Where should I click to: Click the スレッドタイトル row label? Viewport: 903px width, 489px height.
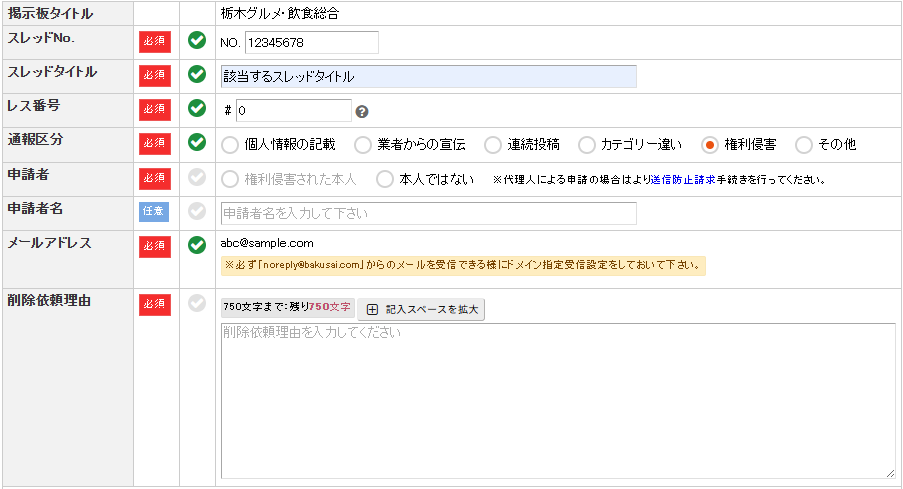52,72
